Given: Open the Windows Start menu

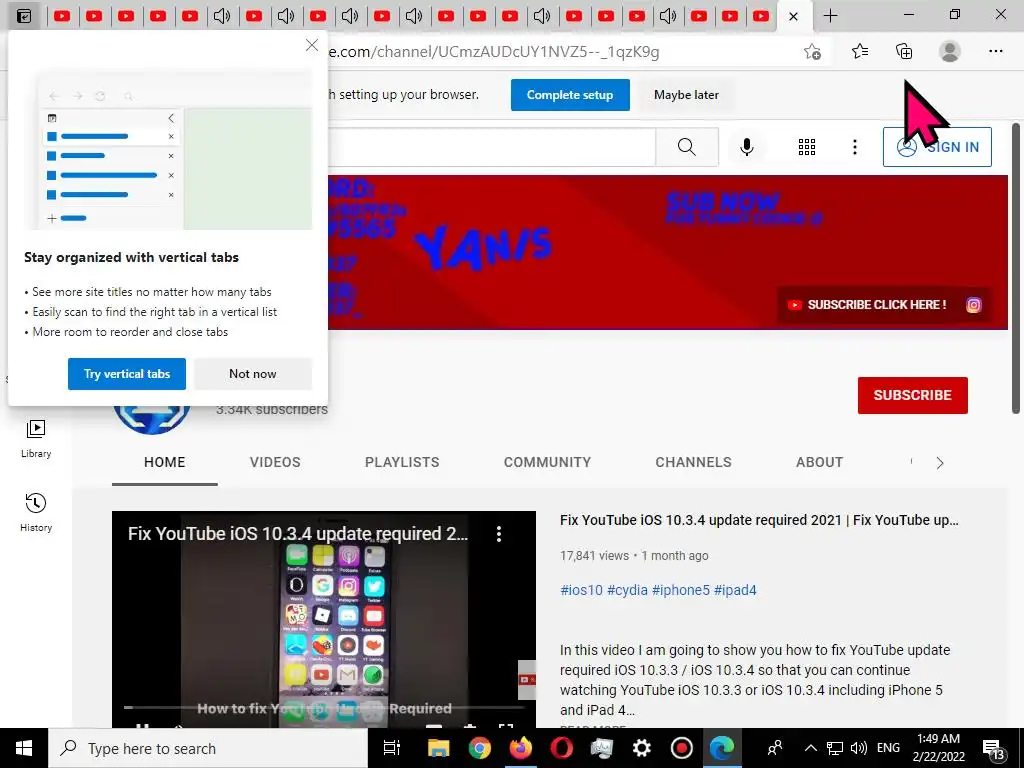Looking at the screenshot, I should (x=24, y=748).
